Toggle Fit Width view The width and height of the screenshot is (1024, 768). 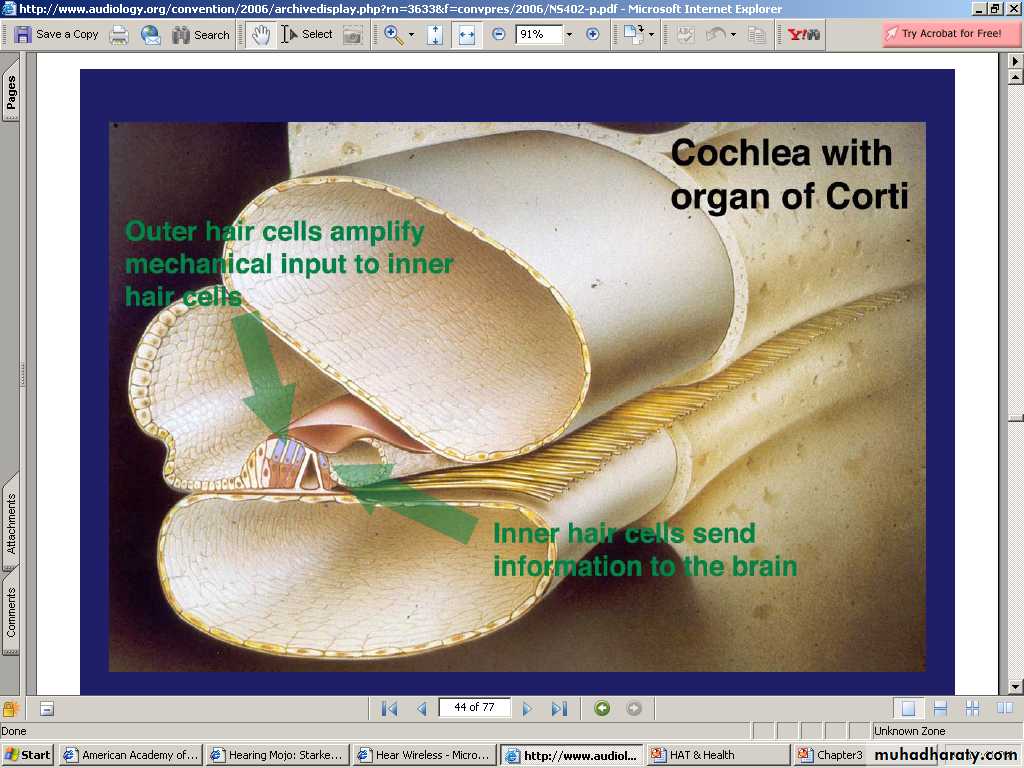click(466, 35)
